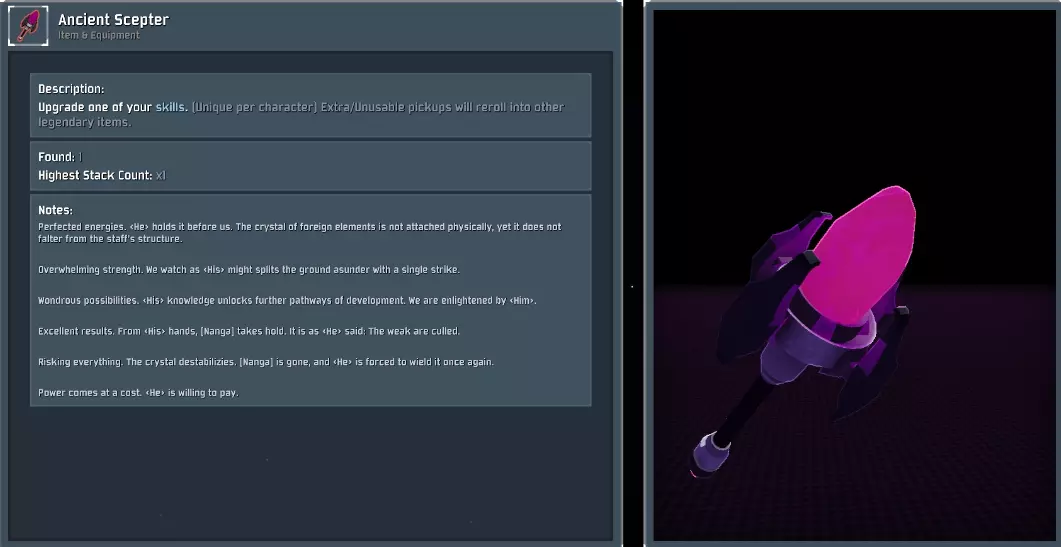Click the Ancient Scepter item icon
This screenshot has height=547, width=1061.
point(28,26)
